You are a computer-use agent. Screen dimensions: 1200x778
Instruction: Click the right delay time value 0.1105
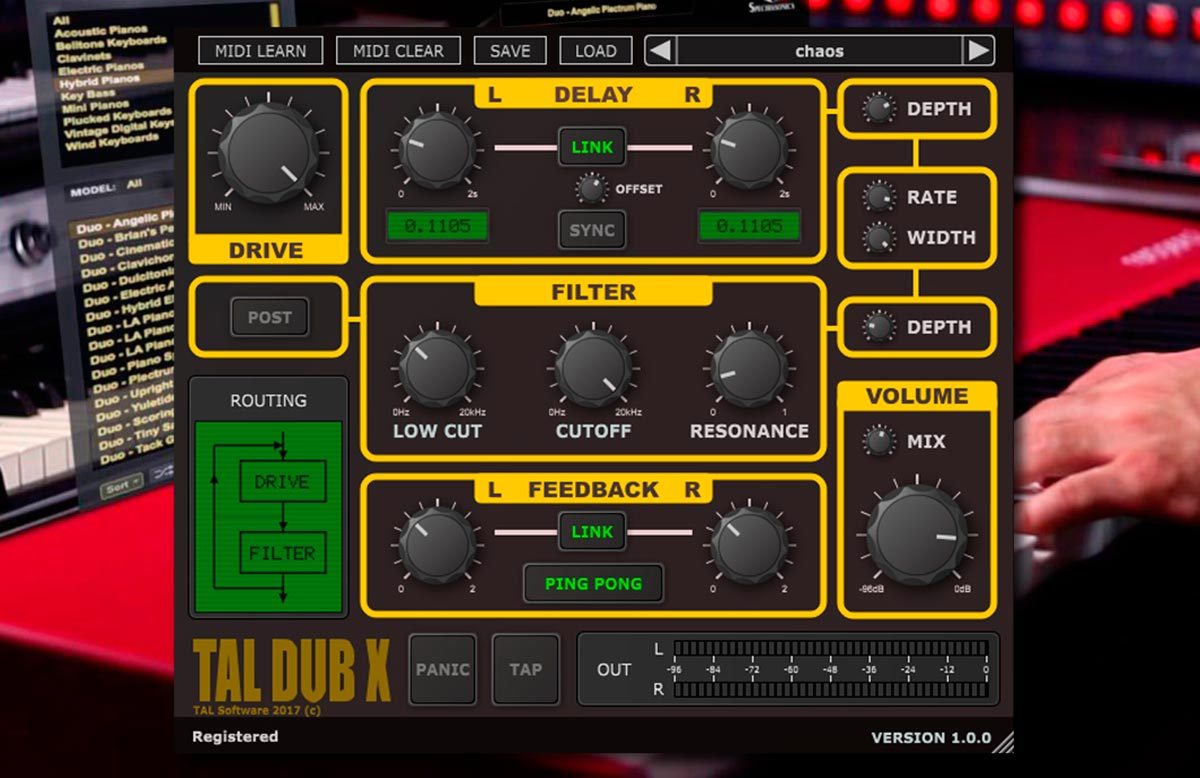click(749, 226)
